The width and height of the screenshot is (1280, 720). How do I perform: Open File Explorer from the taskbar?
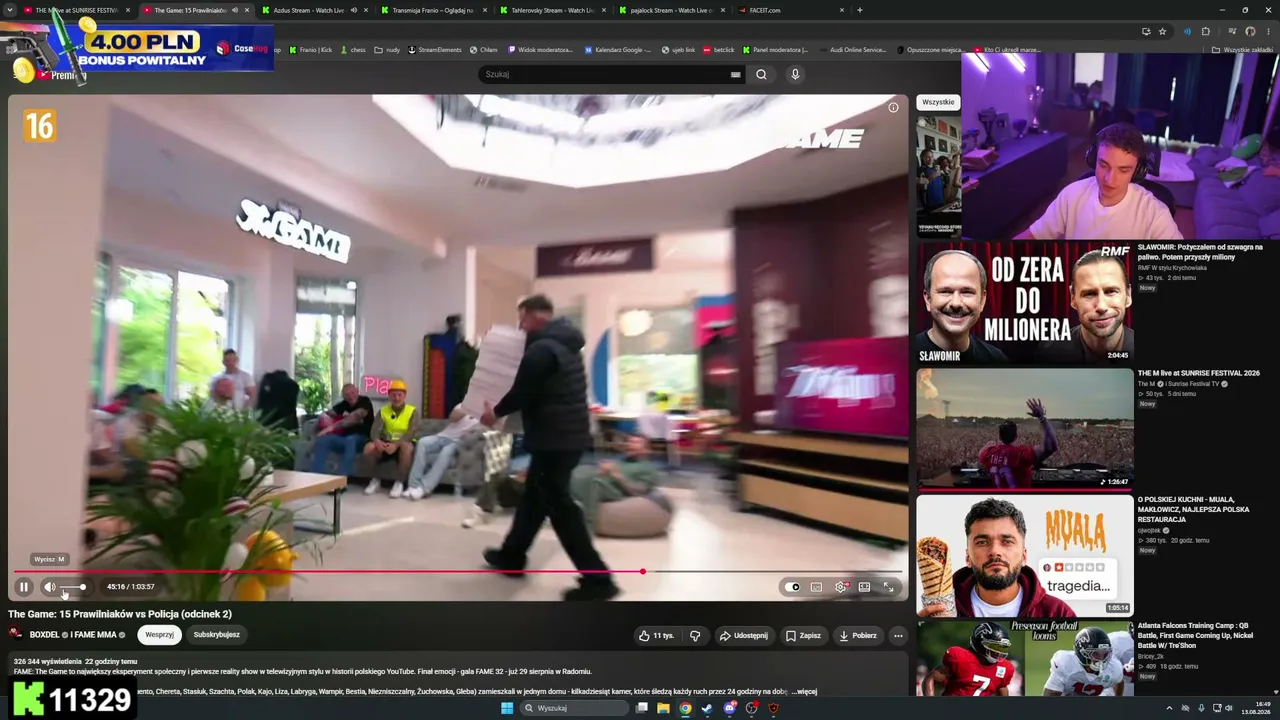pos(663,708)
